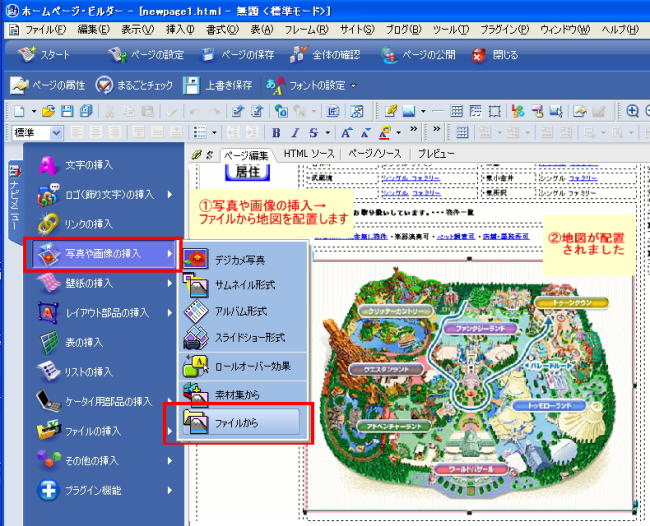This screenshot has height=526, width=650.
Task: Click the Strikethrough S icon
Action: 313,133
